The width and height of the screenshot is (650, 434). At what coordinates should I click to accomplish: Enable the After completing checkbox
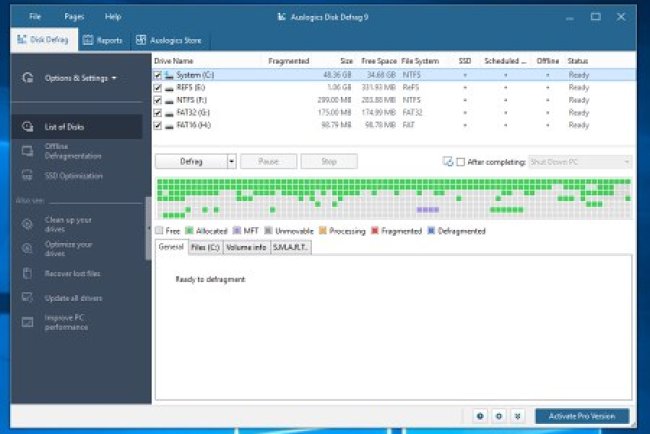461,162
